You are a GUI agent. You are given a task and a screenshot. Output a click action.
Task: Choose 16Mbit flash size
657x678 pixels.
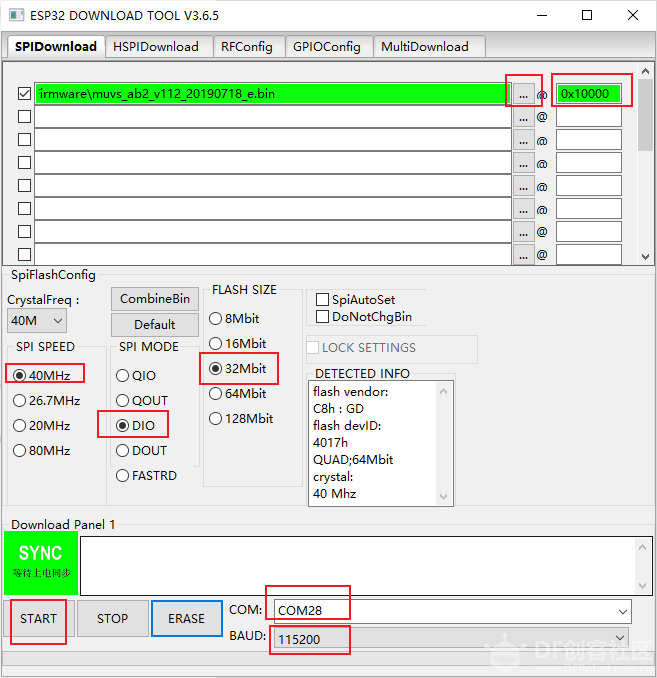click(237, 344)
